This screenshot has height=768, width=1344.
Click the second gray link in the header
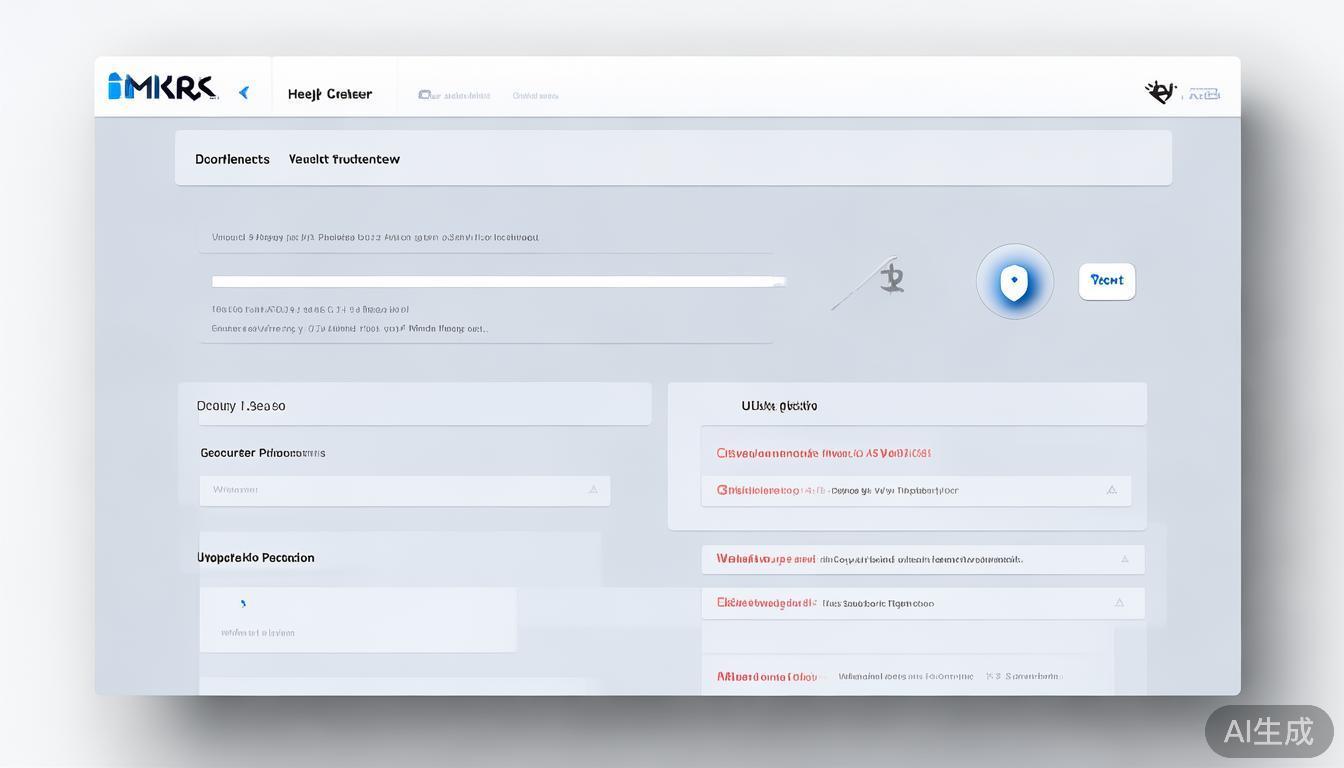(535, 96)
